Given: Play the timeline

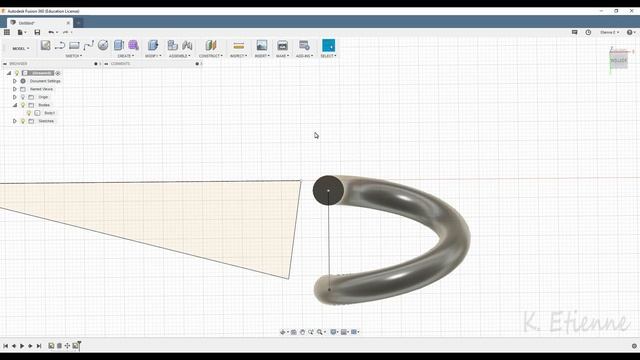Looking at the screenshot, I should 22,346.
